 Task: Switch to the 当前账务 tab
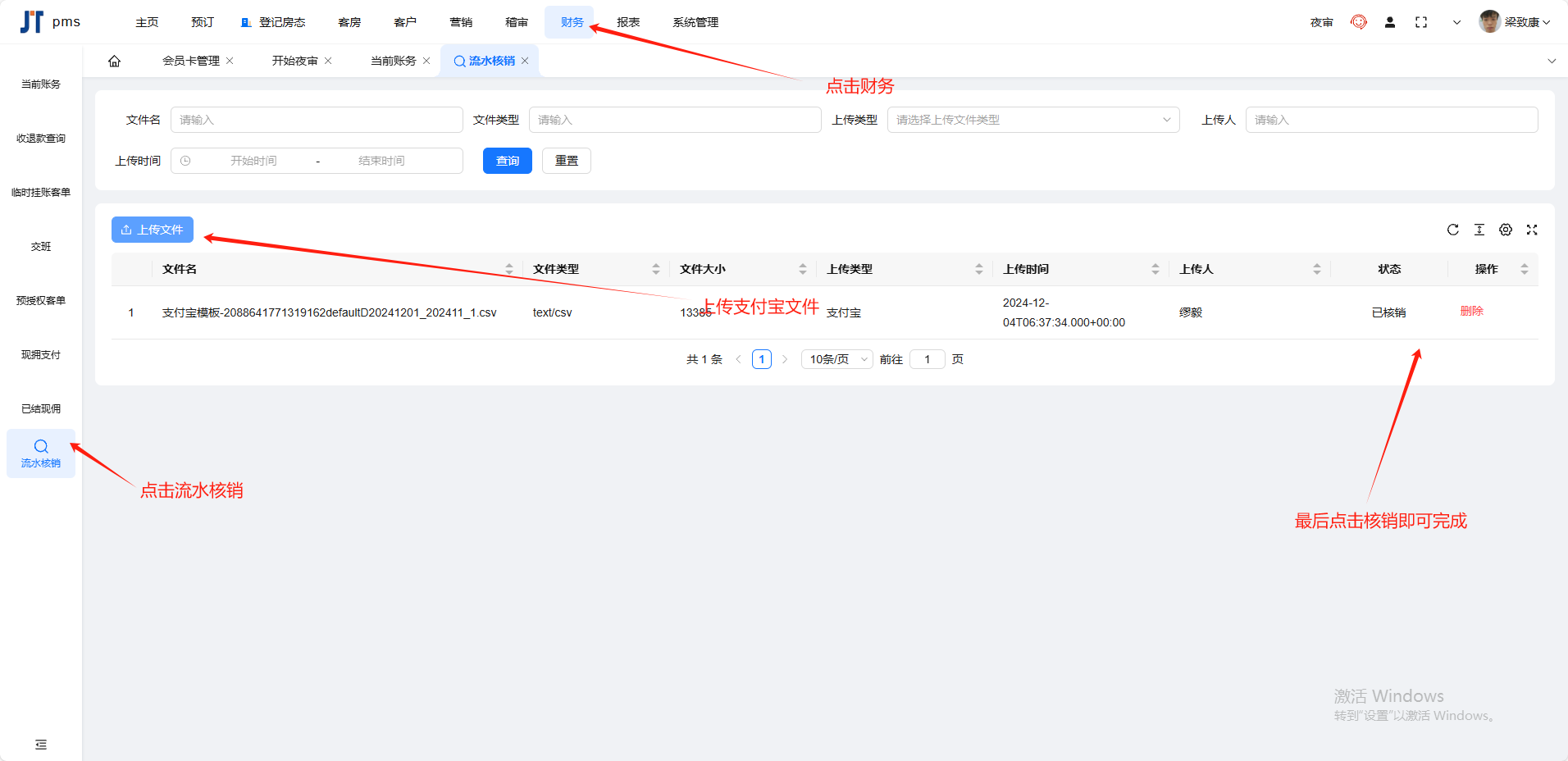point(393,62)
